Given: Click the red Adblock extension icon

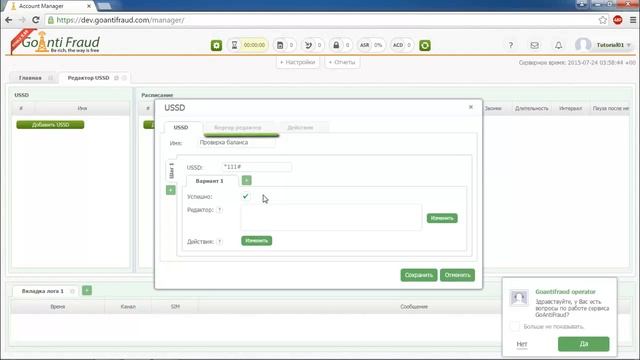Looking at the screenshot, I should (x=618, y=20).
